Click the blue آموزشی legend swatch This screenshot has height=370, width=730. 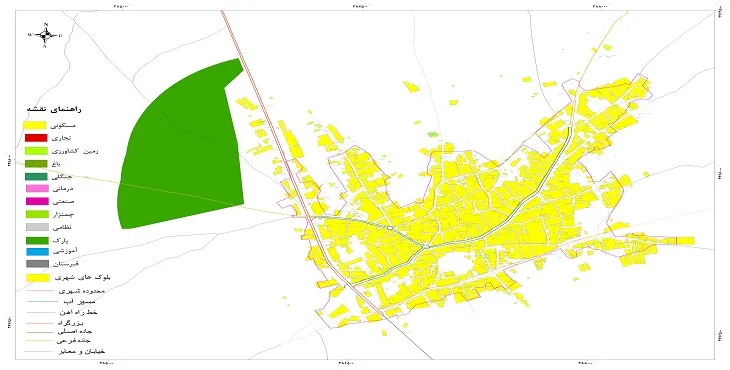(x=37, y=252)
